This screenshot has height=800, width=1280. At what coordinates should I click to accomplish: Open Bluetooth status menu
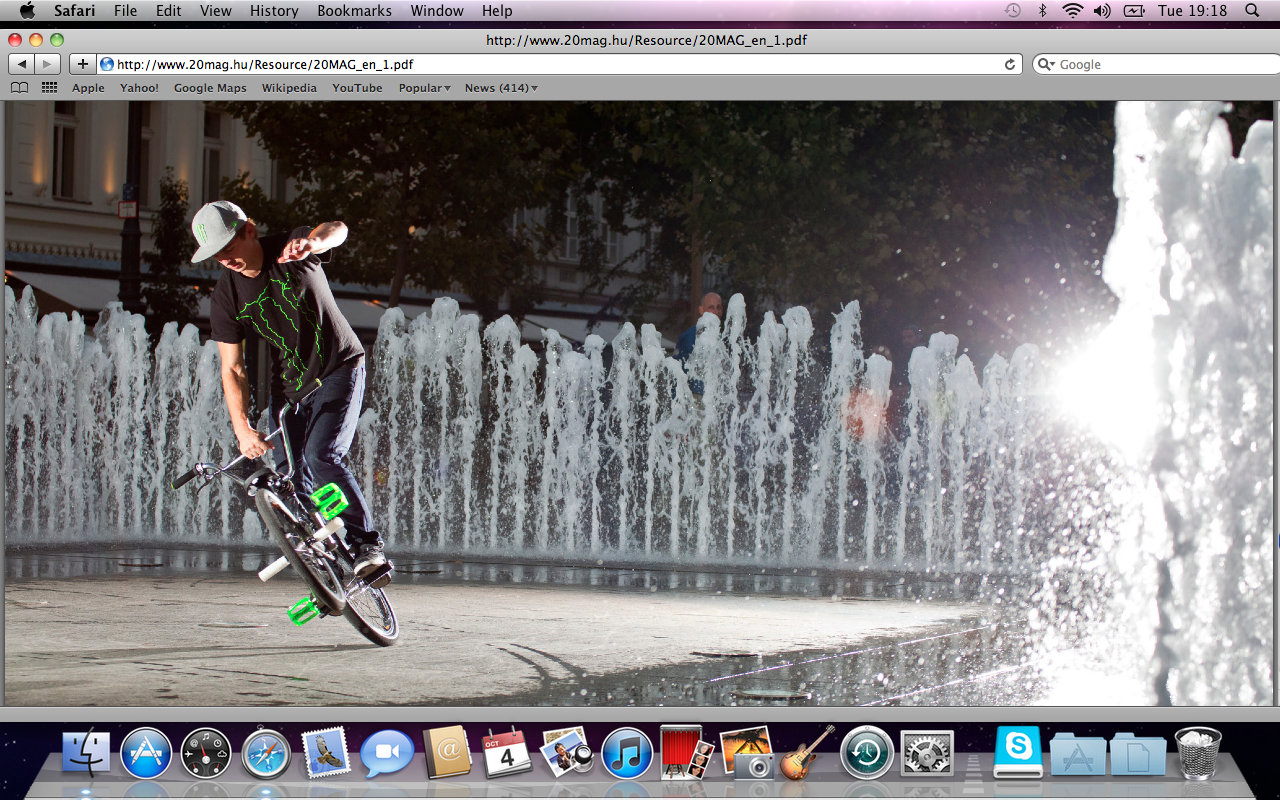click(1042, 10)
